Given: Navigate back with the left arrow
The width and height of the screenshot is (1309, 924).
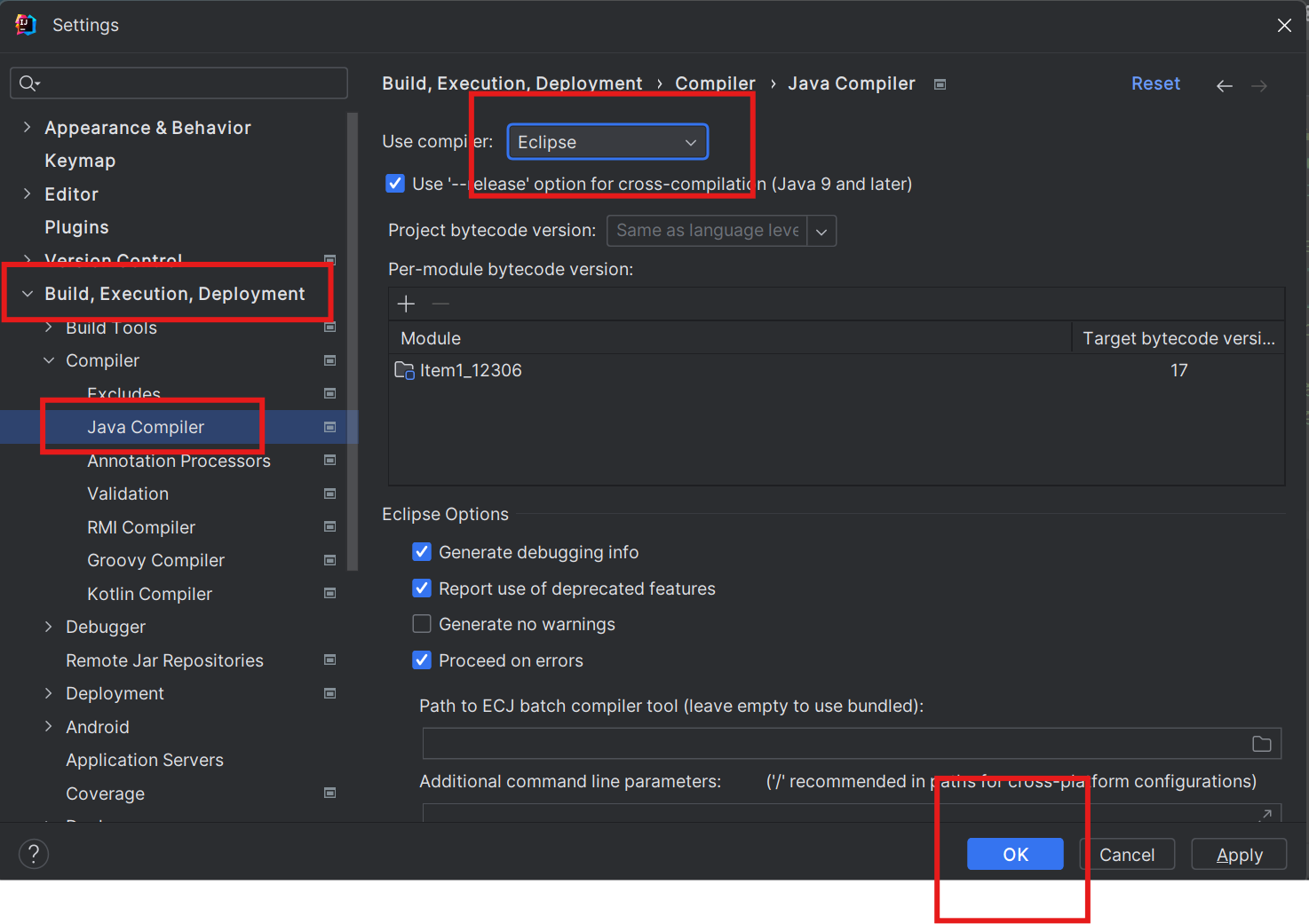Looking at the screenshot, I should 1225,86.
